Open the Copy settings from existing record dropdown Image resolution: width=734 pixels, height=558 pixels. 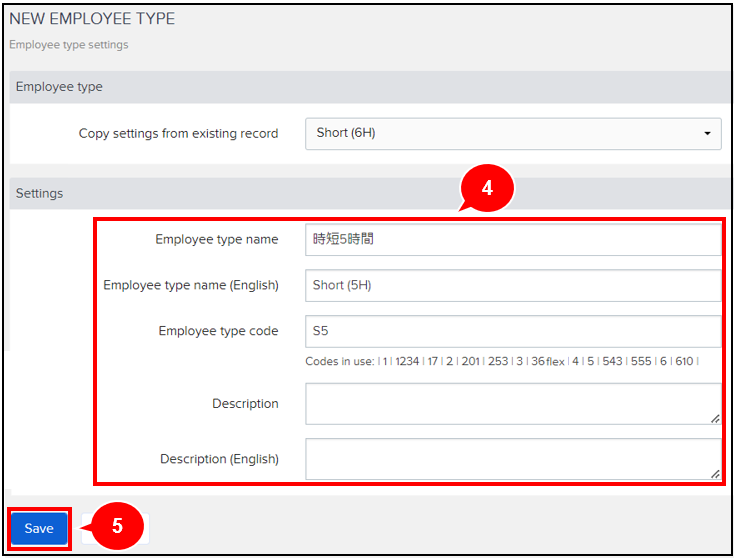512,133
